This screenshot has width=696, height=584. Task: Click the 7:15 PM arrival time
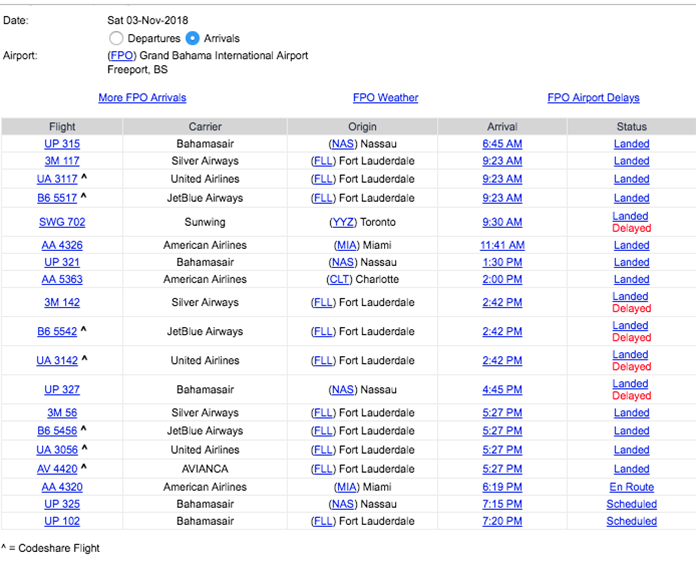click(502, 505)
